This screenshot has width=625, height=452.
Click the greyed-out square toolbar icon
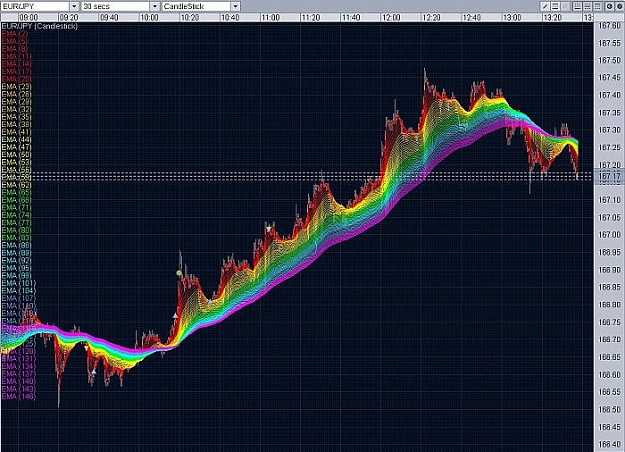tap(566, 6)
